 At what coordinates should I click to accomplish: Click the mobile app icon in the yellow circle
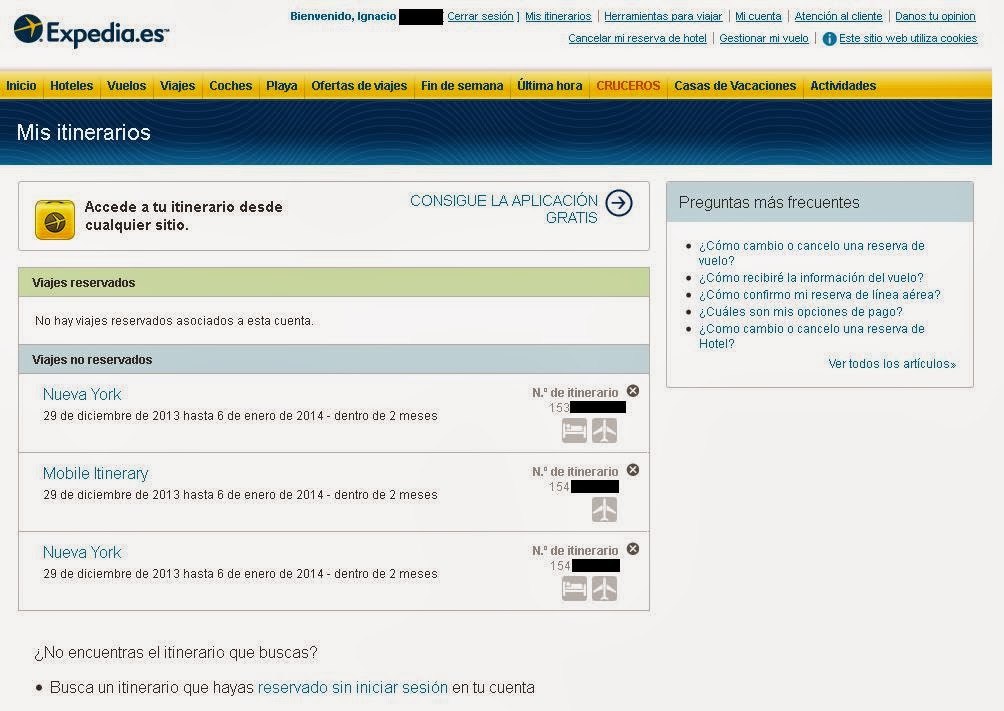[54, 218]
